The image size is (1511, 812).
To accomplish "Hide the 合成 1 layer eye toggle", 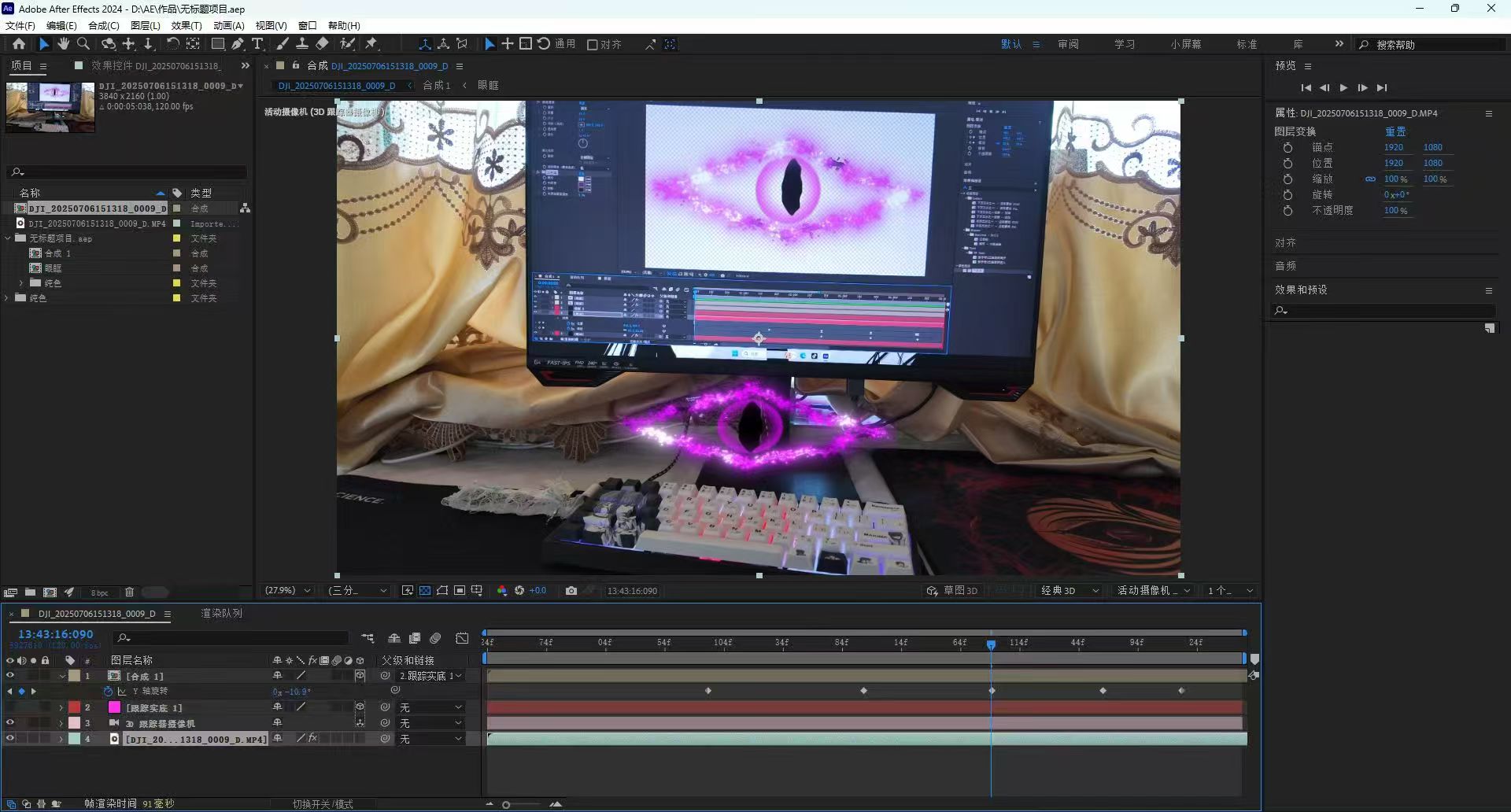I will coord(10,676).
